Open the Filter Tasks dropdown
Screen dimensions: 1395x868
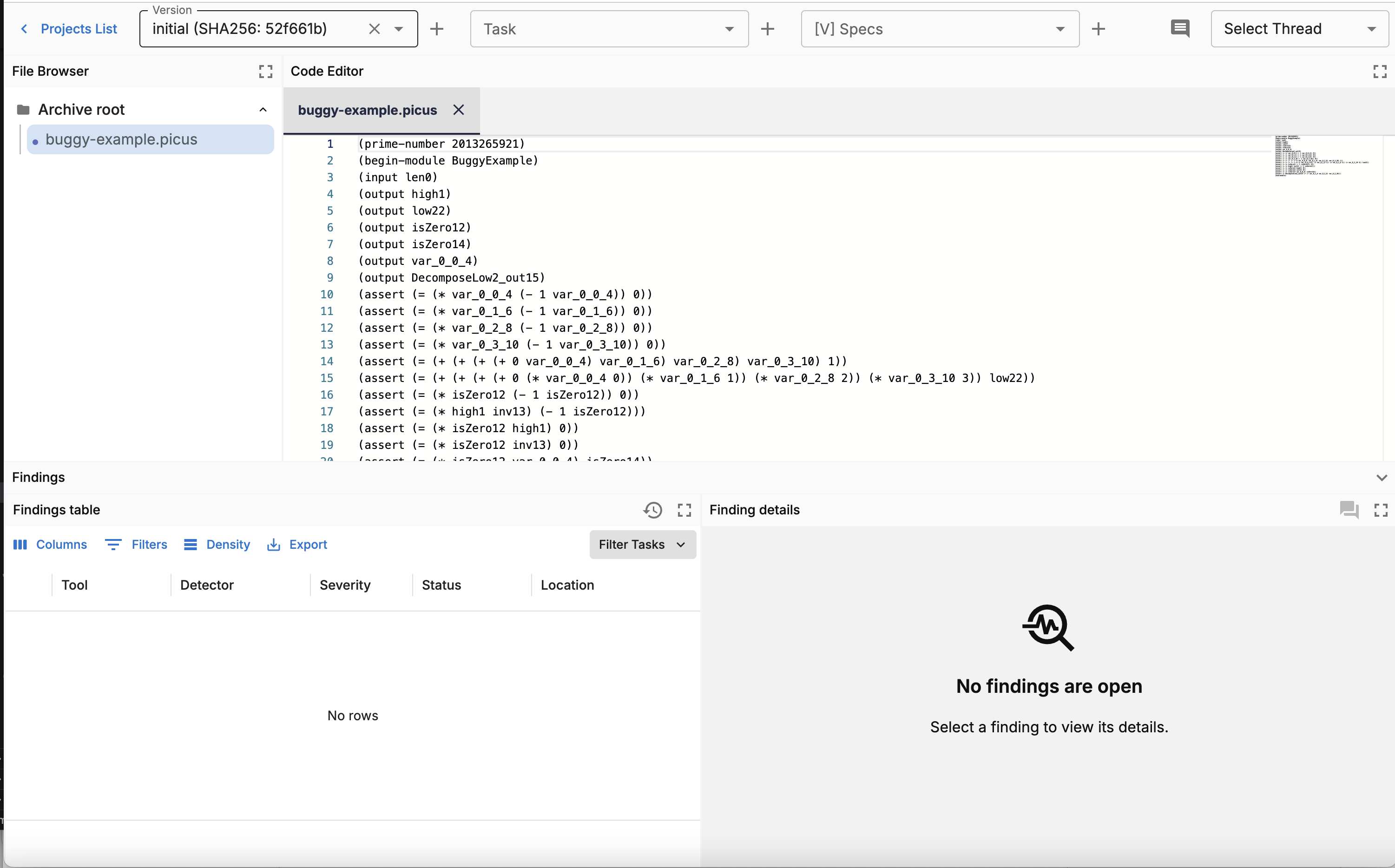point(642,544)
